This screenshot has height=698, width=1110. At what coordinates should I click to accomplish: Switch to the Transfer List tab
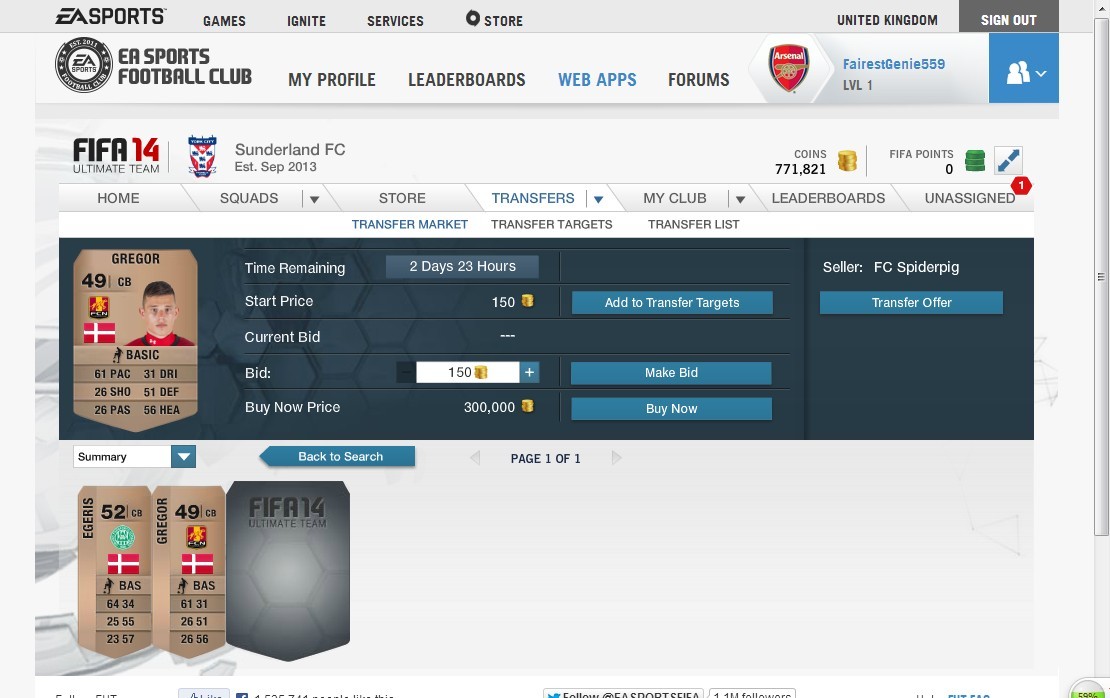coord(693,224)
